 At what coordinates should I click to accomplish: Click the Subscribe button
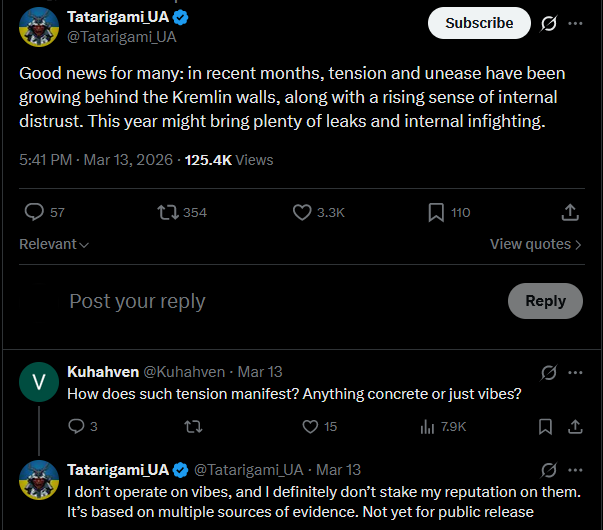[479, 23]
